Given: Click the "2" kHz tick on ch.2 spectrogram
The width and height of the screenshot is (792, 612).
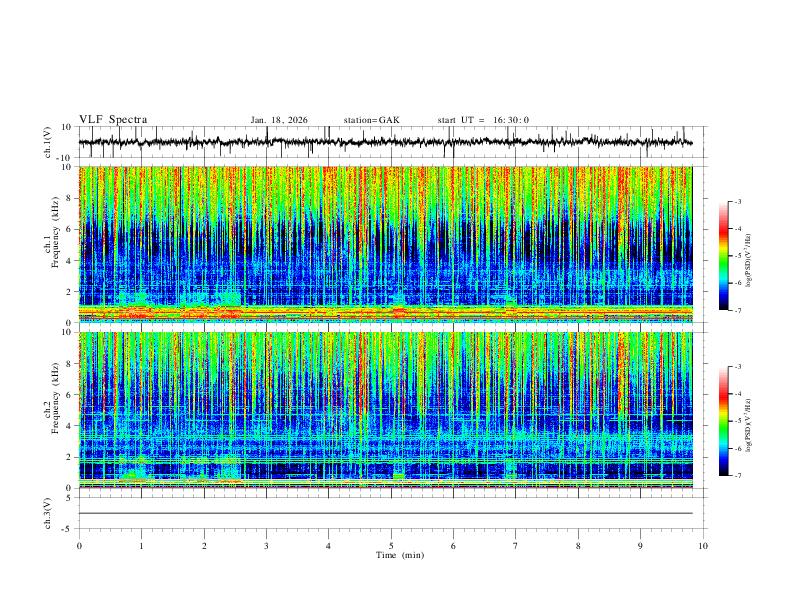Looking at the screenshot, I should tap(69, 457).
